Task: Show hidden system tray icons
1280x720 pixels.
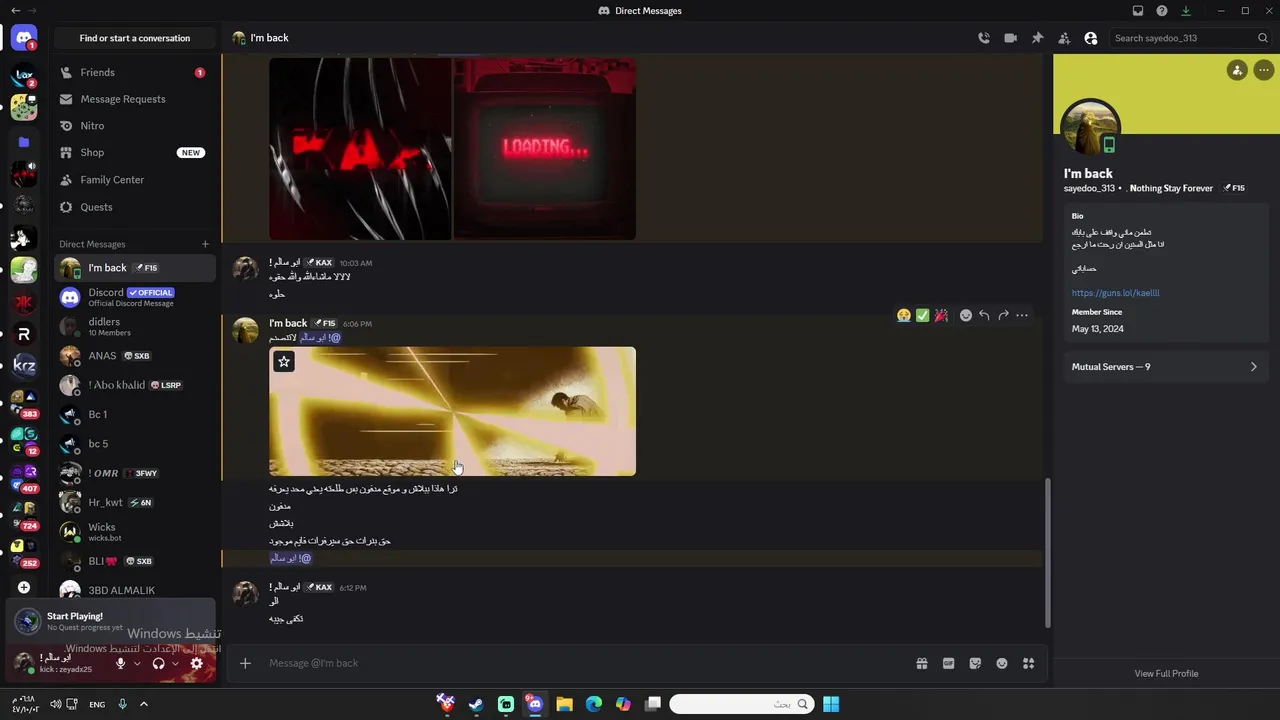Action: 143,704
